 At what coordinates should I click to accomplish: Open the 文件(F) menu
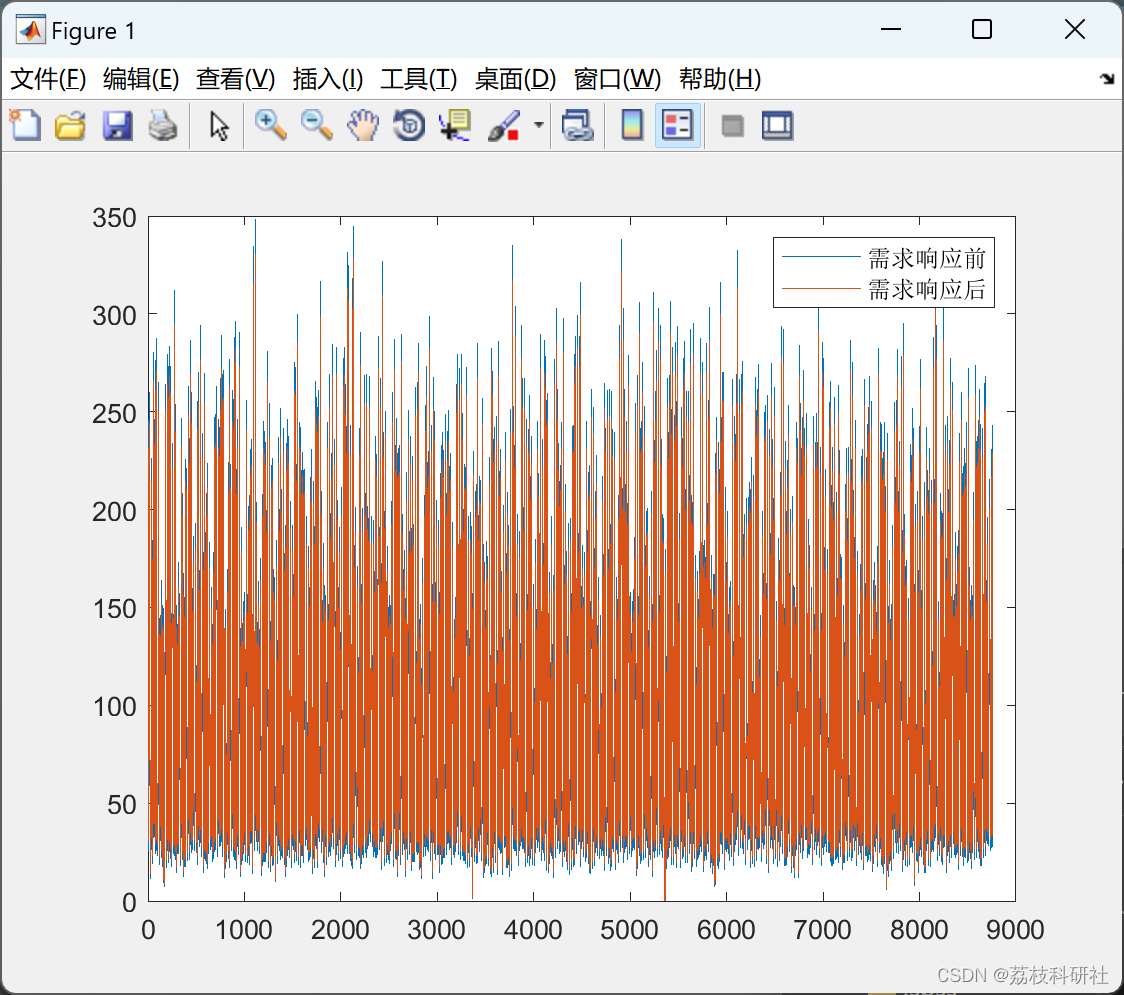(x=48, y=79)
